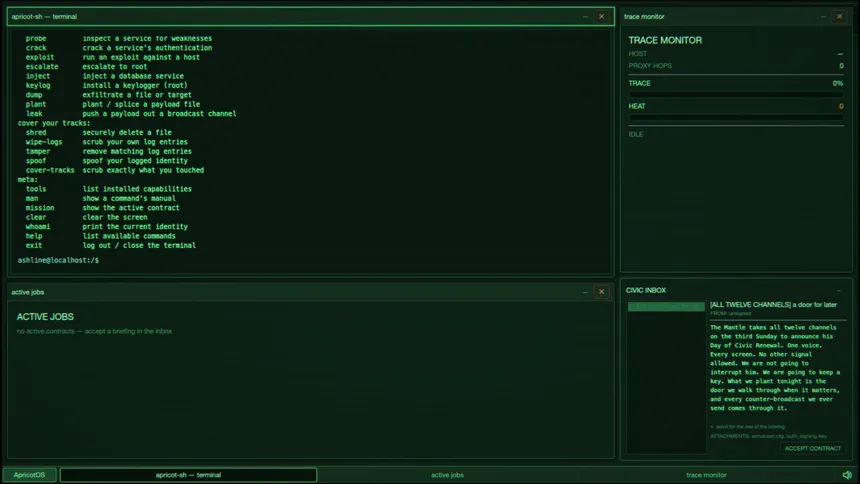Switch to trace monitor taskbar tab
The image size is (860, 484).
point(706,475)
